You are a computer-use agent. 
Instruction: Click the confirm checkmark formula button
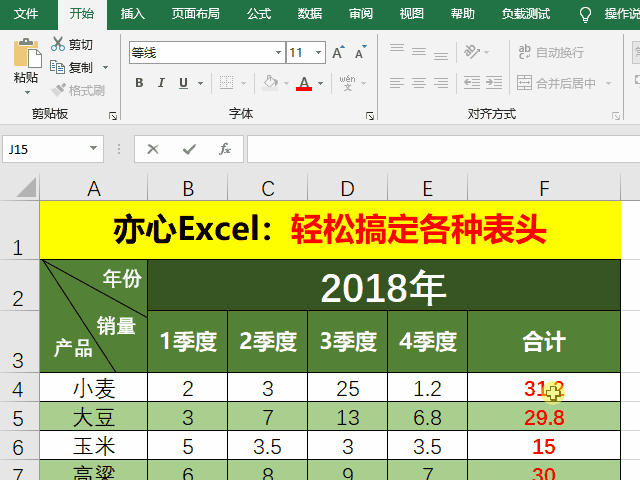pos(189,149)
